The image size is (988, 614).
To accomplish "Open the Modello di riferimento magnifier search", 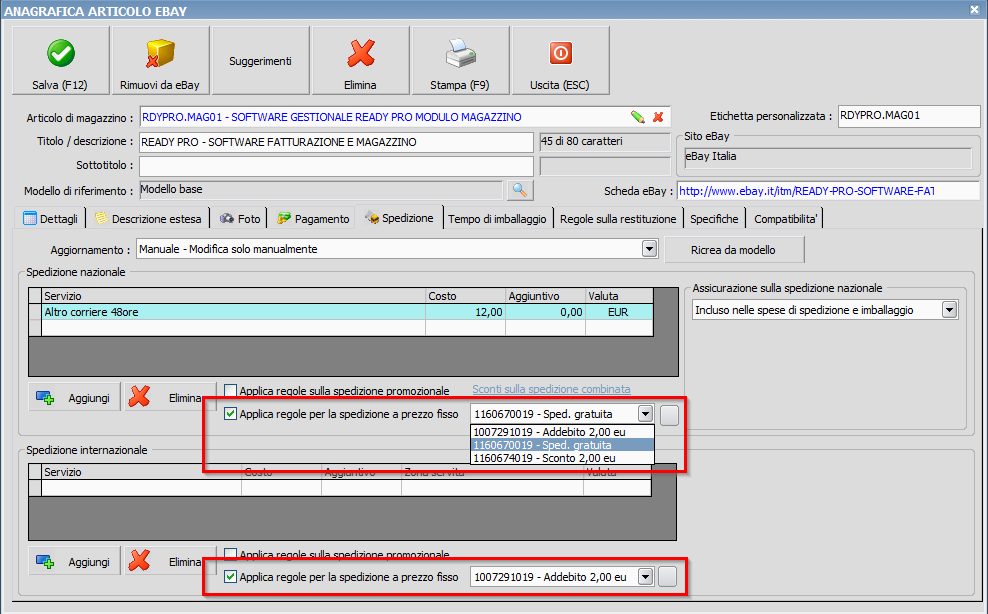I will 519,190.
